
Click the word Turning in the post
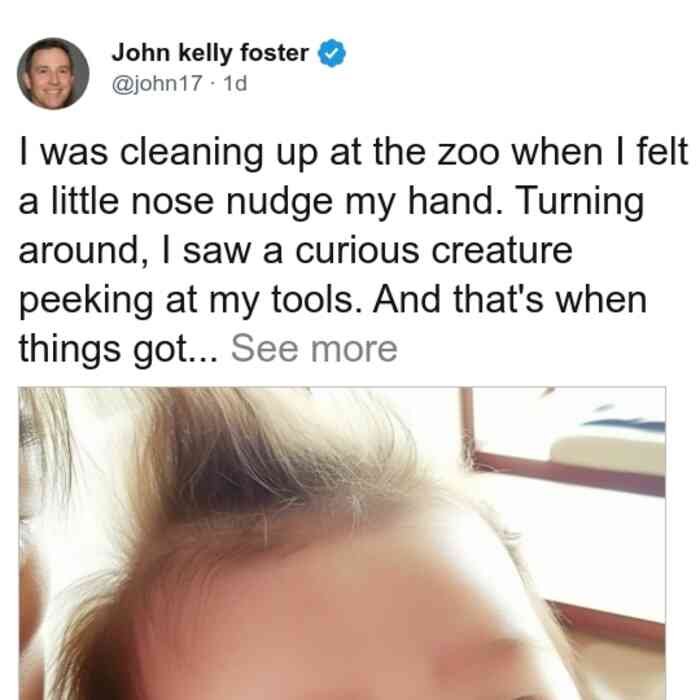coord(580,202)
